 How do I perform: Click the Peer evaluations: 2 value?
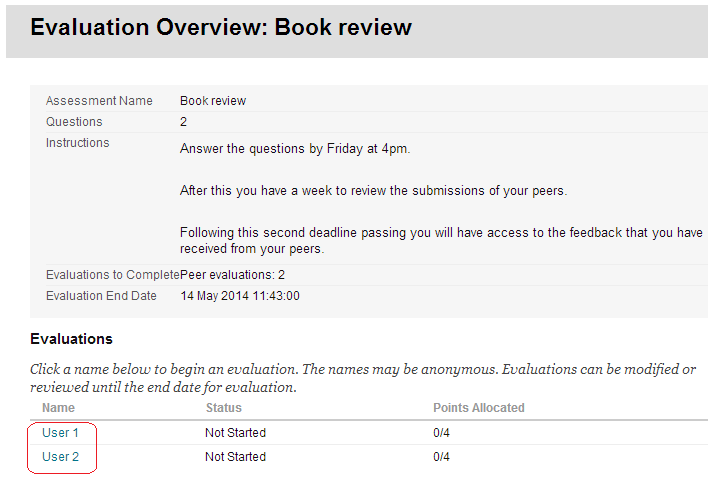233,275
